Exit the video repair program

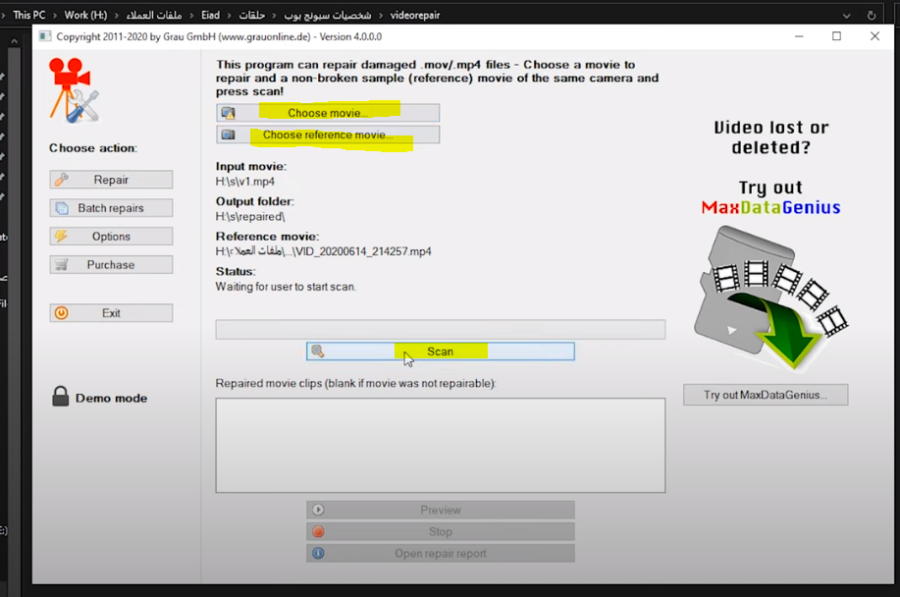[111, 313]
